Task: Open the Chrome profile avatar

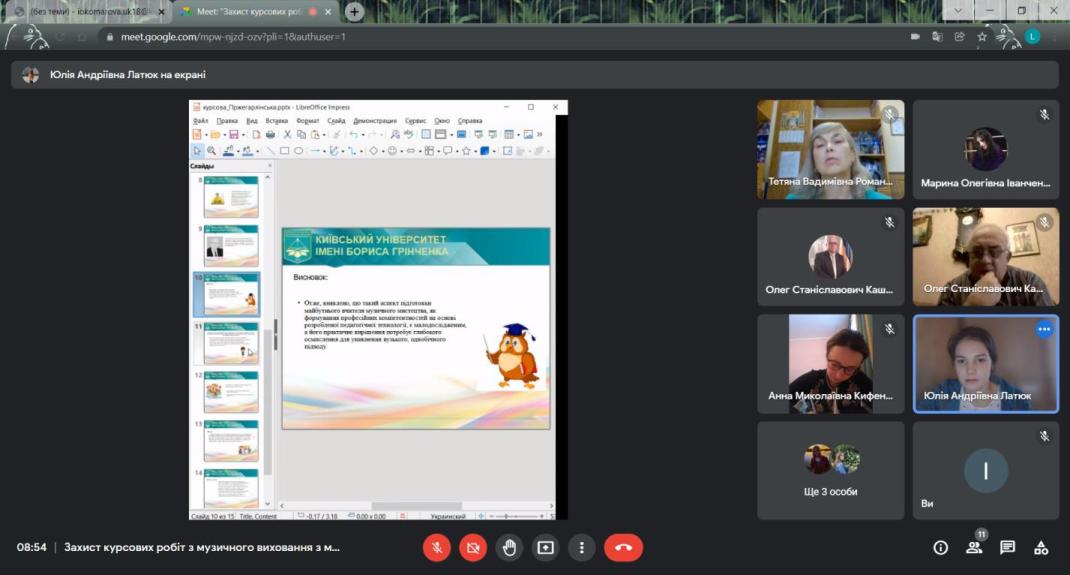Action: (1032, 36)
